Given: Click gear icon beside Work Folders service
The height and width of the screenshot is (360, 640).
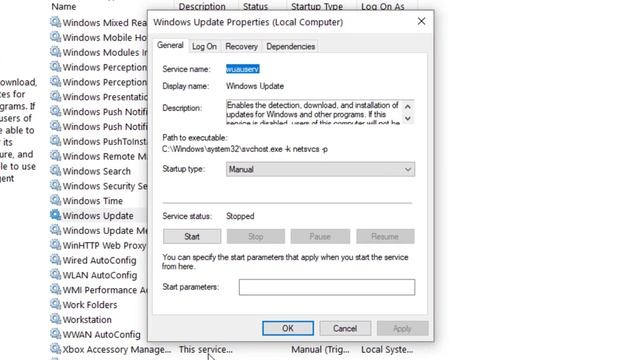Looking at the screenshot, I should tap(55, 304).
